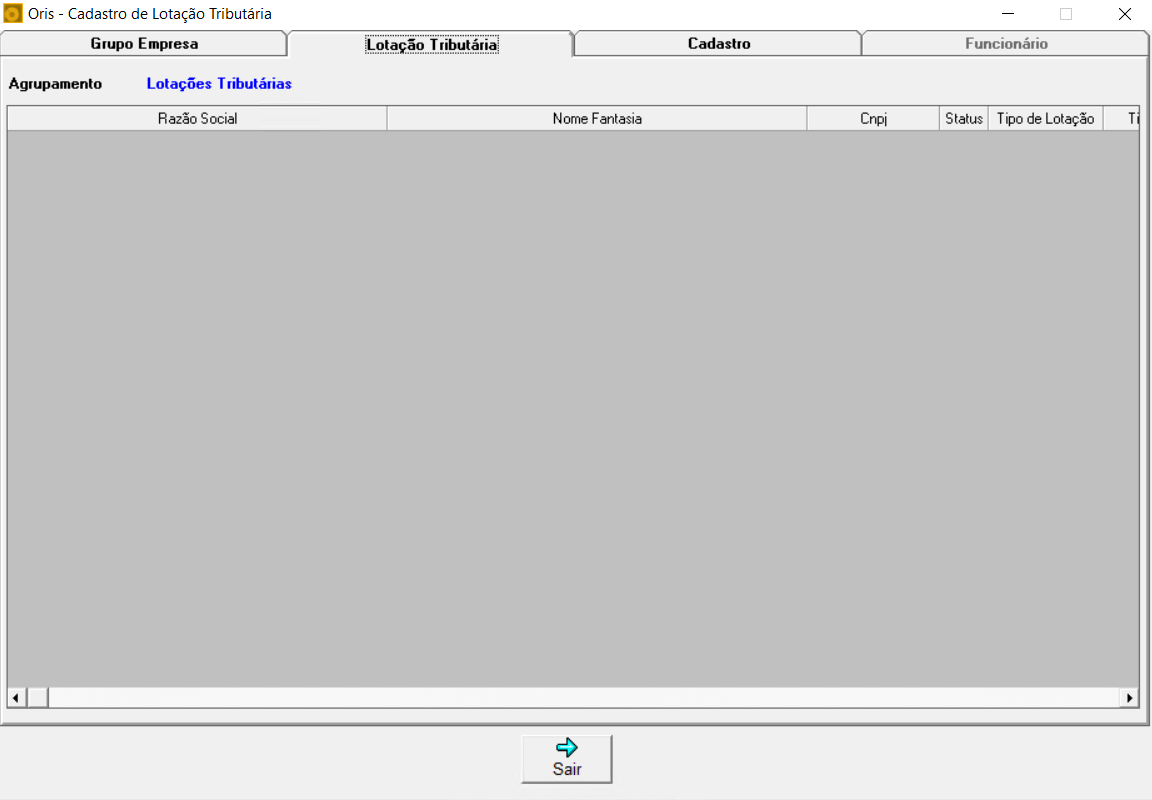Click the Agrupamento label

pyautogui.click(x=55, y=84)
